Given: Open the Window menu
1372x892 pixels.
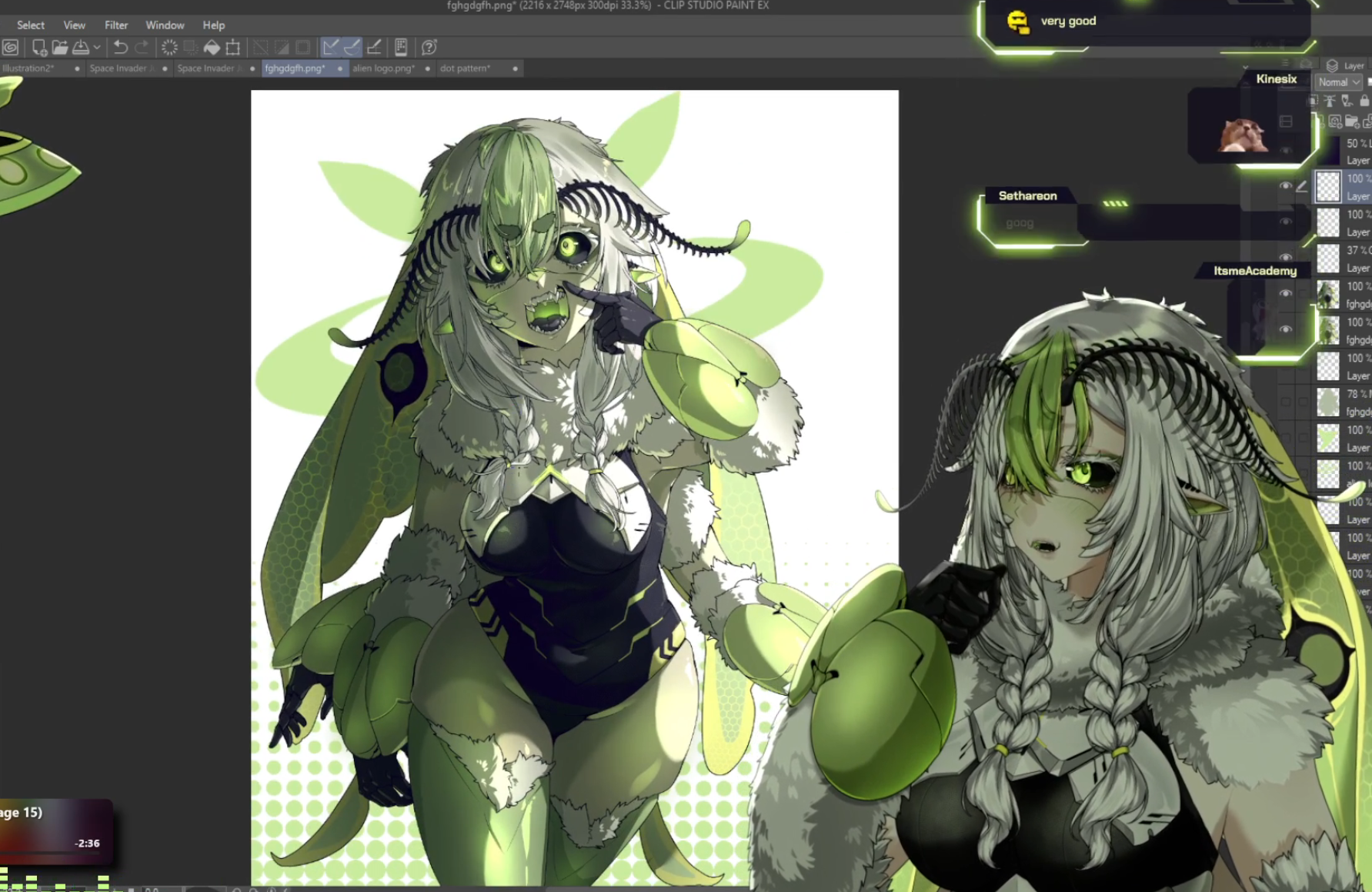Looking at the screenshot, I should point(165,25).
